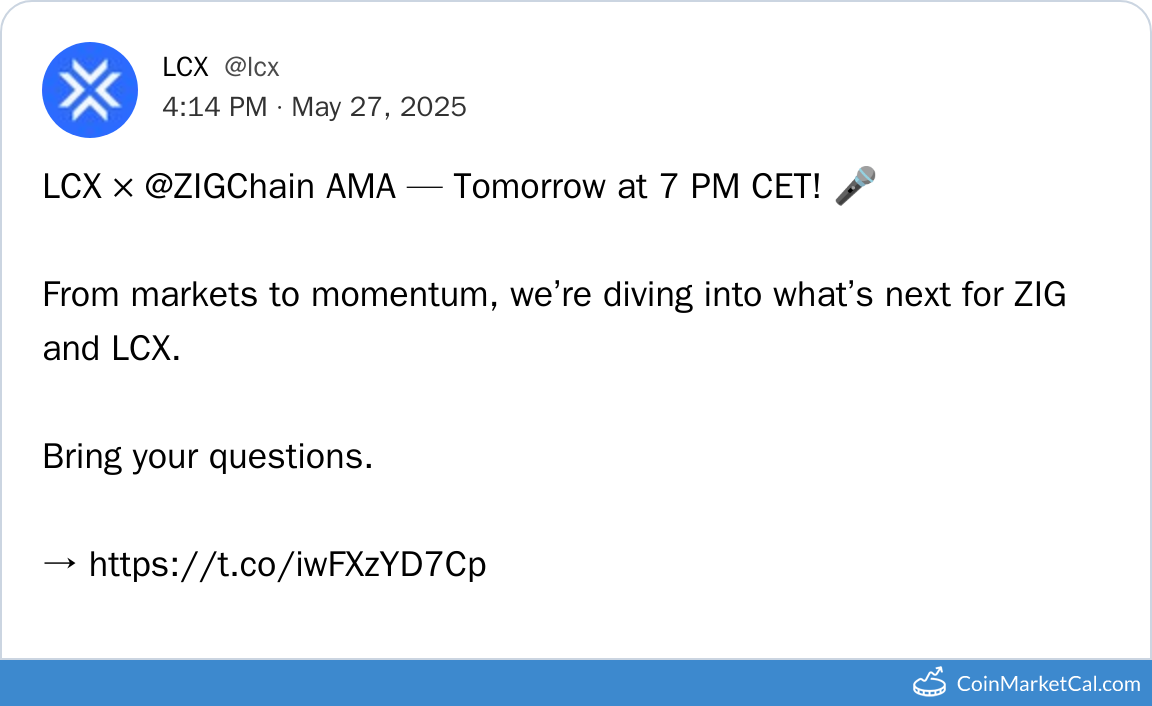Click the CoinMarketCal logo icon
This screenshot has width=1152, height=706.
(929, 683)
